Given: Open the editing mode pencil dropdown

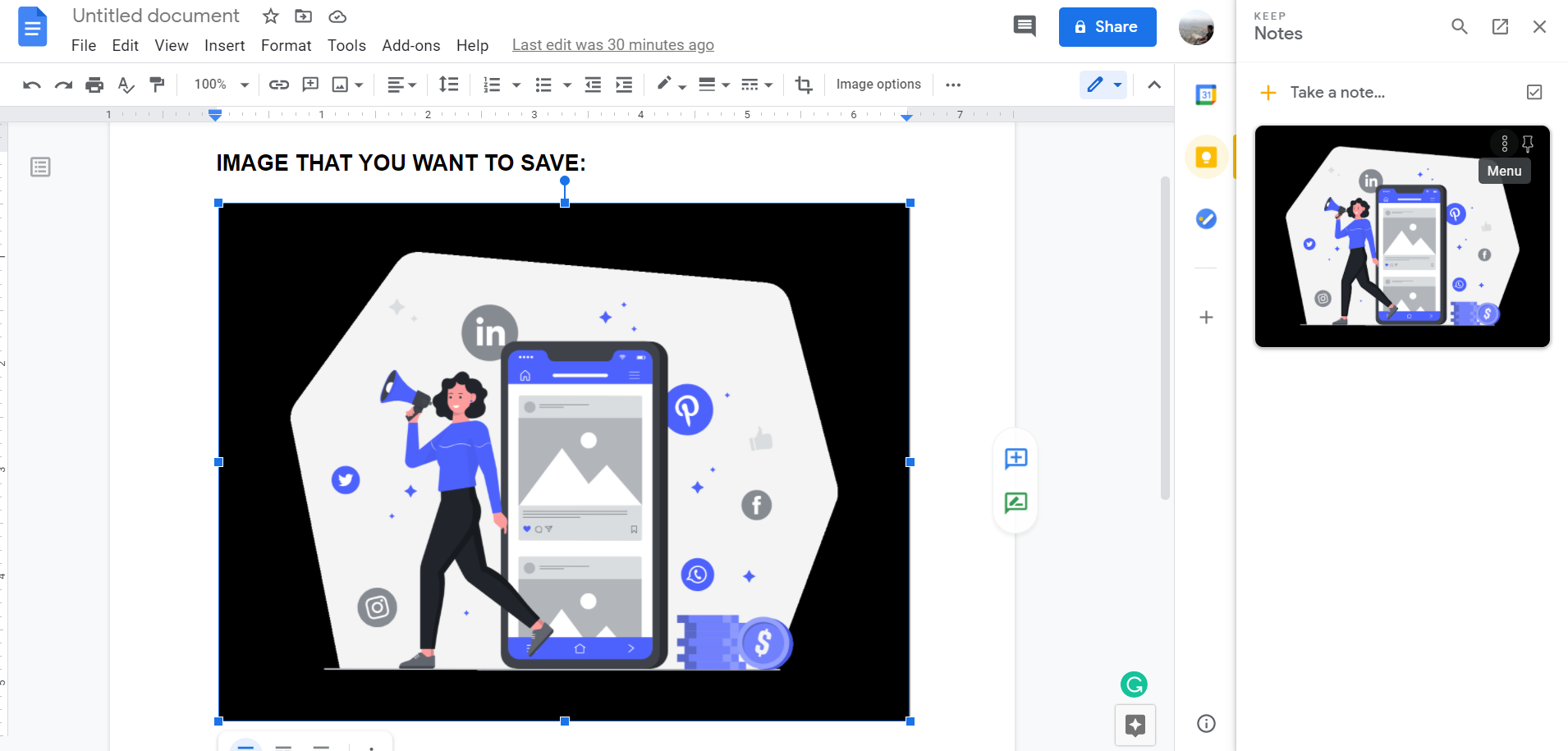Looking at the screenshot, I should [x=1103, y=85].
